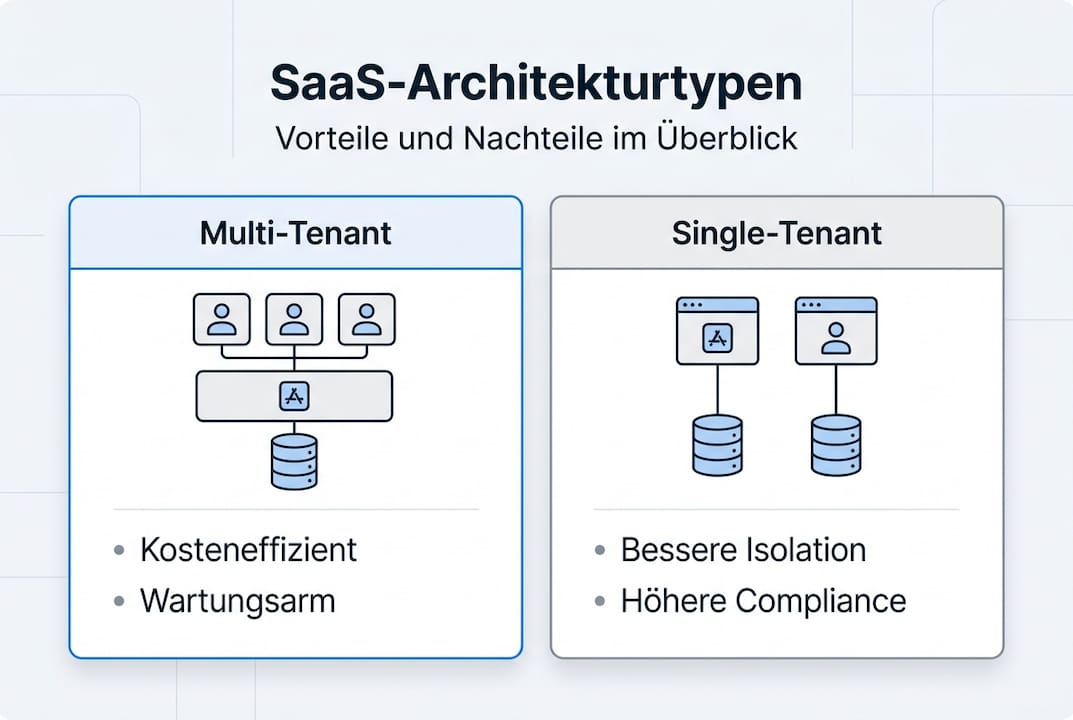
Task: Open the SaaS-Architekturtypen title link
Action: point(536,82)
